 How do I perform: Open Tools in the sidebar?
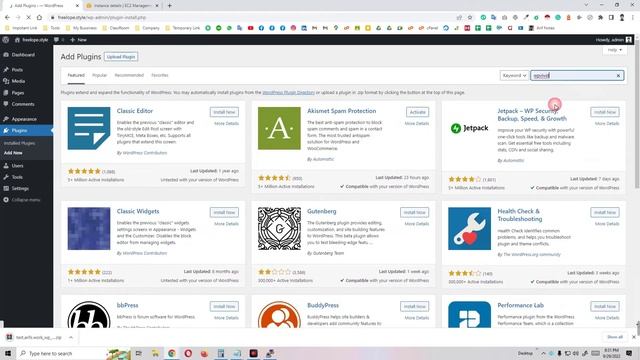17,177
